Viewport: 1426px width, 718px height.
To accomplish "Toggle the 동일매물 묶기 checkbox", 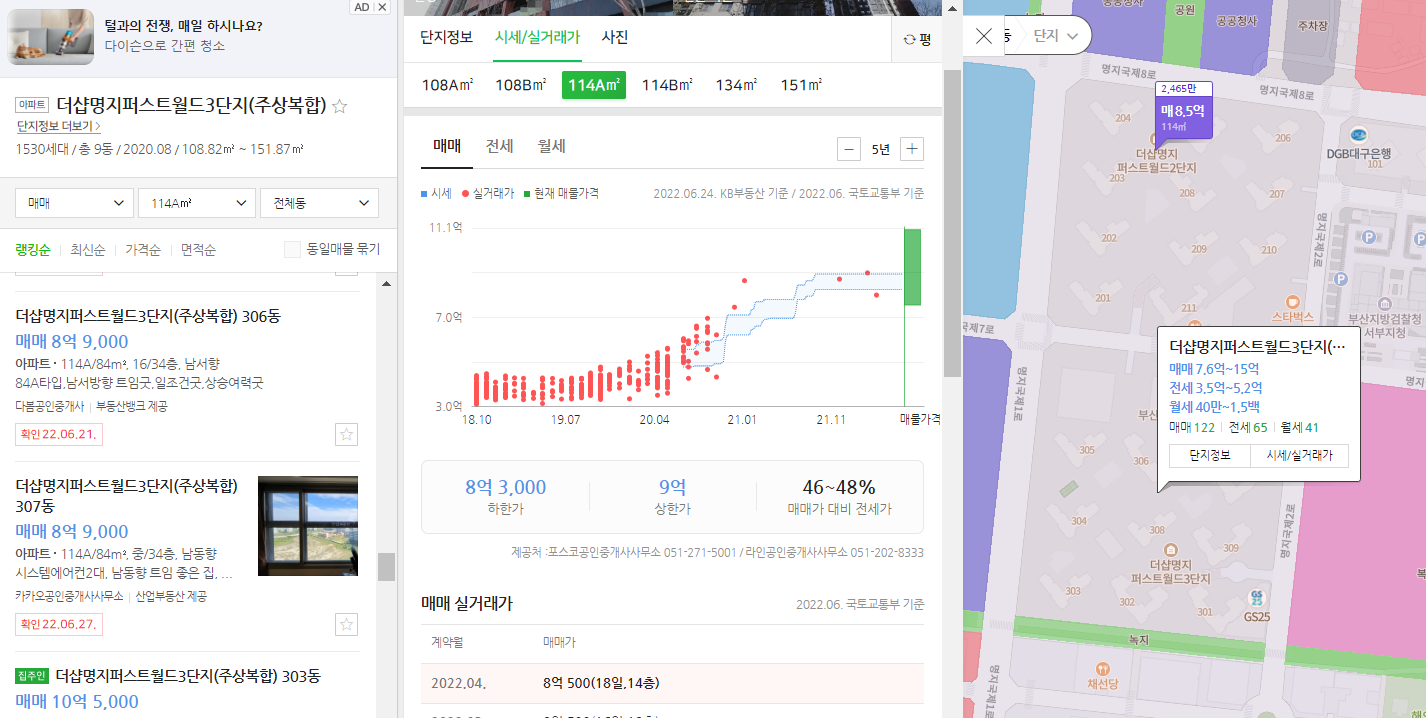I will pos(292,250).
